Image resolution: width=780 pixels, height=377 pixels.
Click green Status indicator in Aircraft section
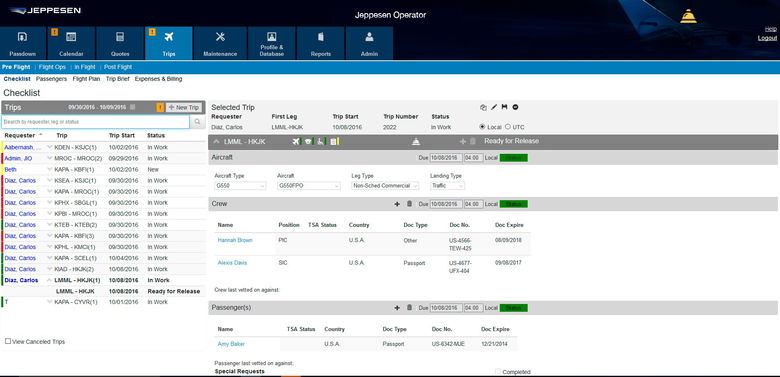tap(513, 158)
